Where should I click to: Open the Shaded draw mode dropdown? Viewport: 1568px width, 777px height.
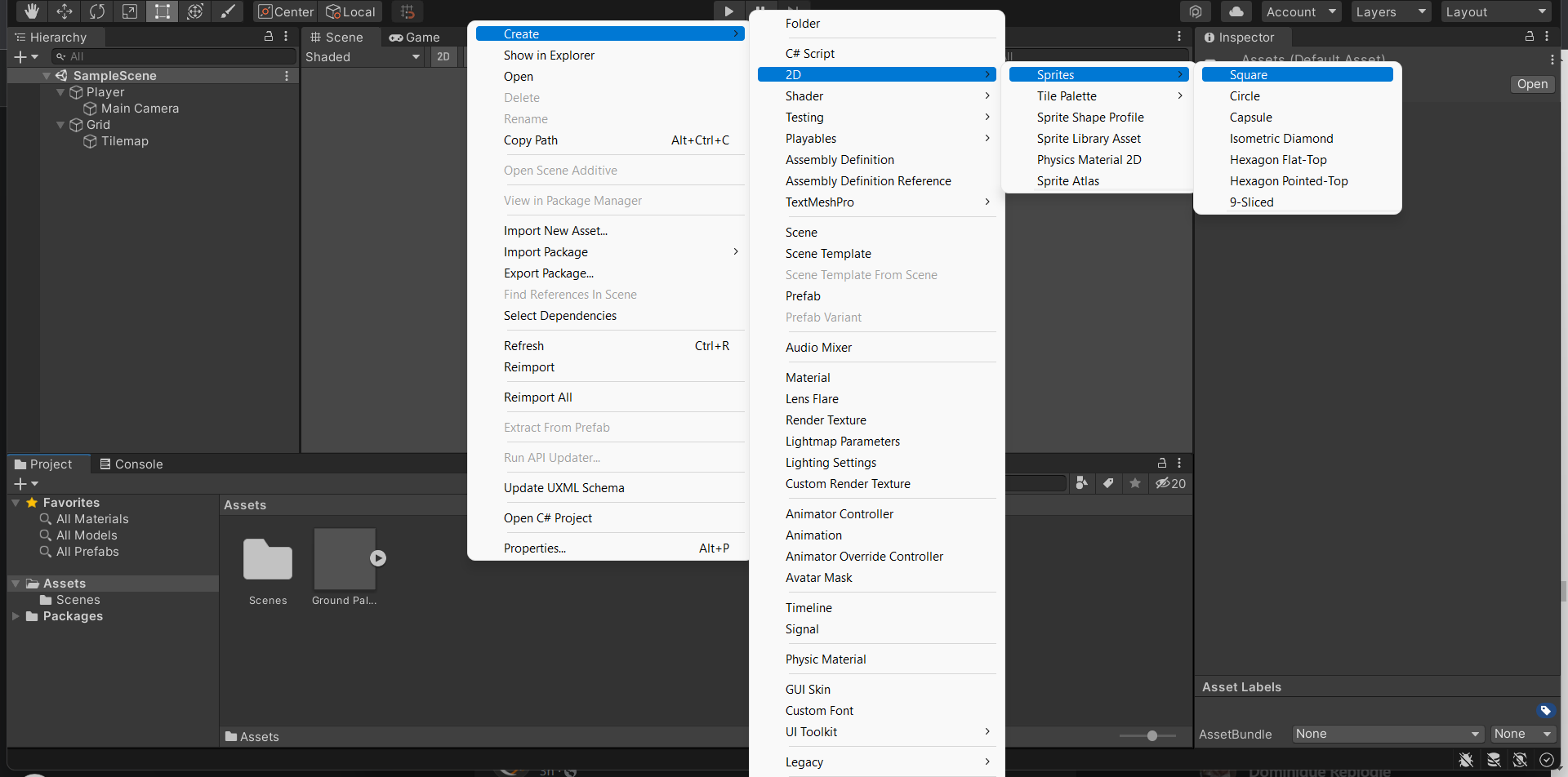click(x=363, y=57)
